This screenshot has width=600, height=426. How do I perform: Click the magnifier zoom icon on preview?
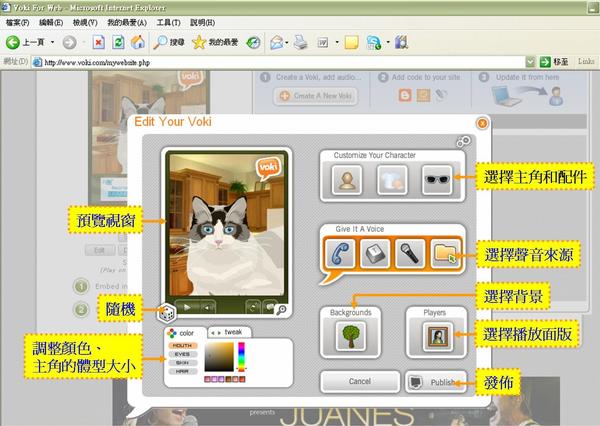tap(281, 310)
